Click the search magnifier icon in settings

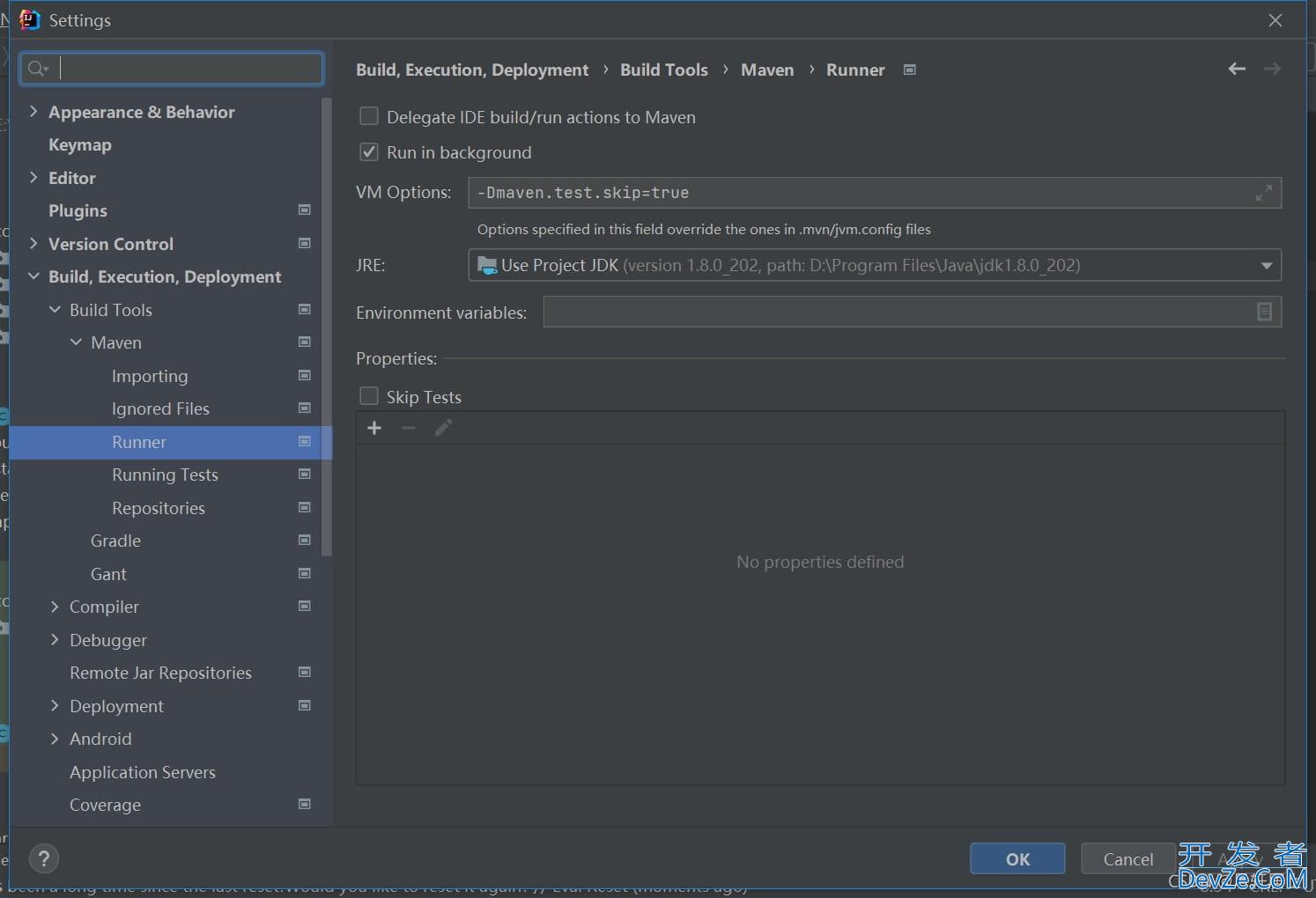tap(37, 69)
